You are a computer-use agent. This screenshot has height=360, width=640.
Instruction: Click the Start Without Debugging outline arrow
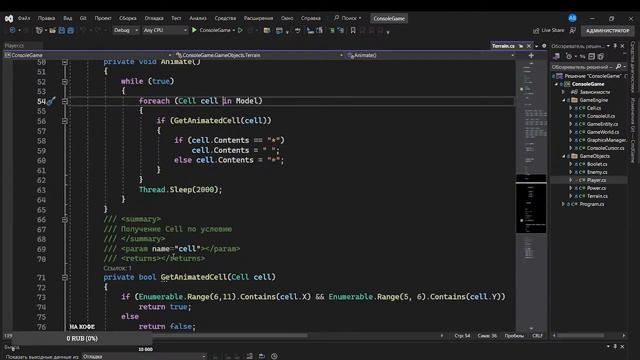pyautogui.click(x=240, y=30)
